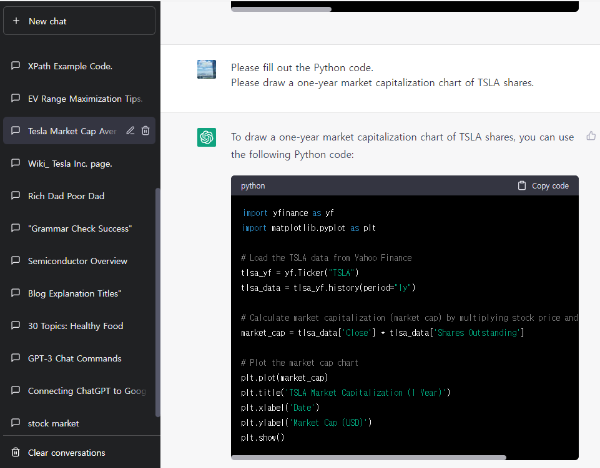Click chat icon beside EV Range Maximization Tips
This screenshot has height=468, width=600.
15,98
